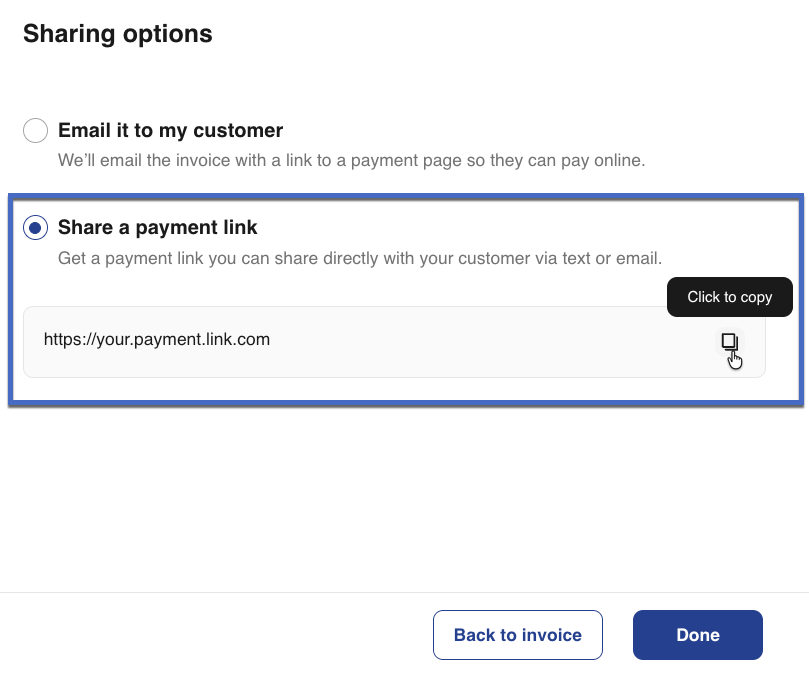Click the copy icon beside the payment link
Screen dimensions: 809x675
pyautogui.click(x=730, y=342)
